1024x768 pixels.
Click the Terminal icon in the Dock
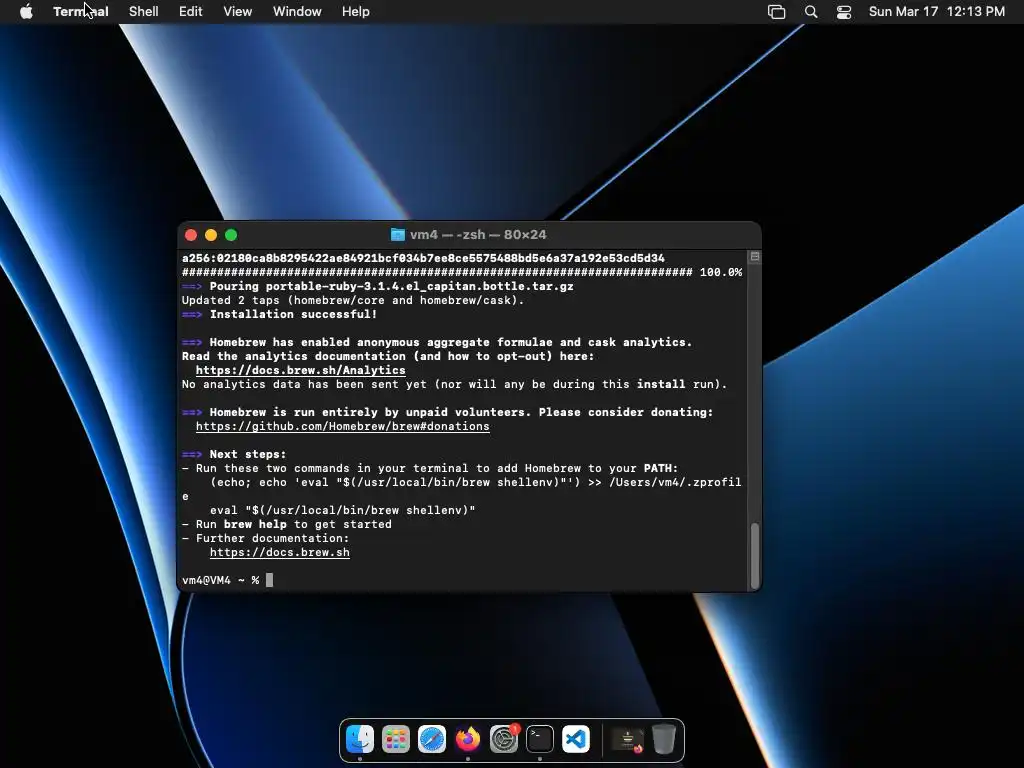point(539,739)
